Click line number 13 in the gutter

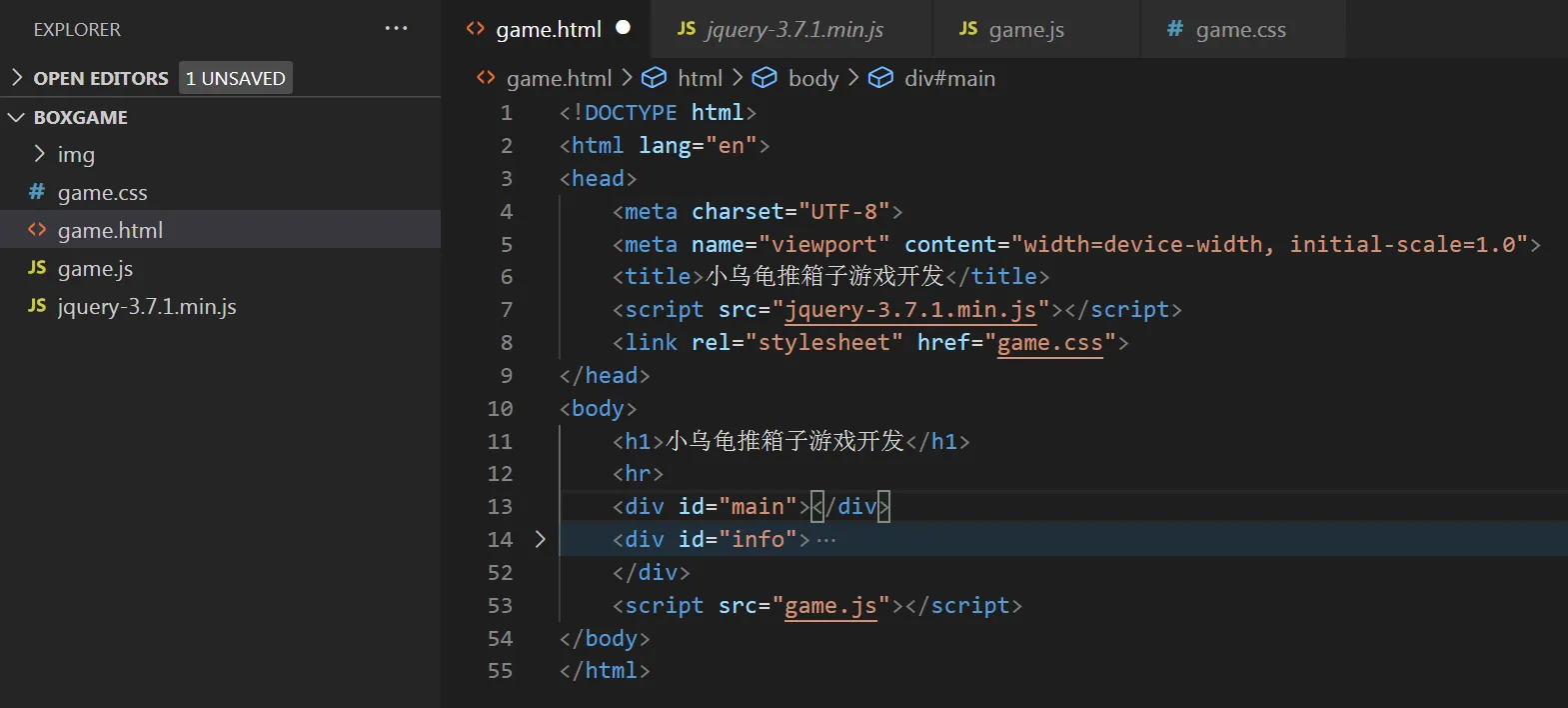500,507
